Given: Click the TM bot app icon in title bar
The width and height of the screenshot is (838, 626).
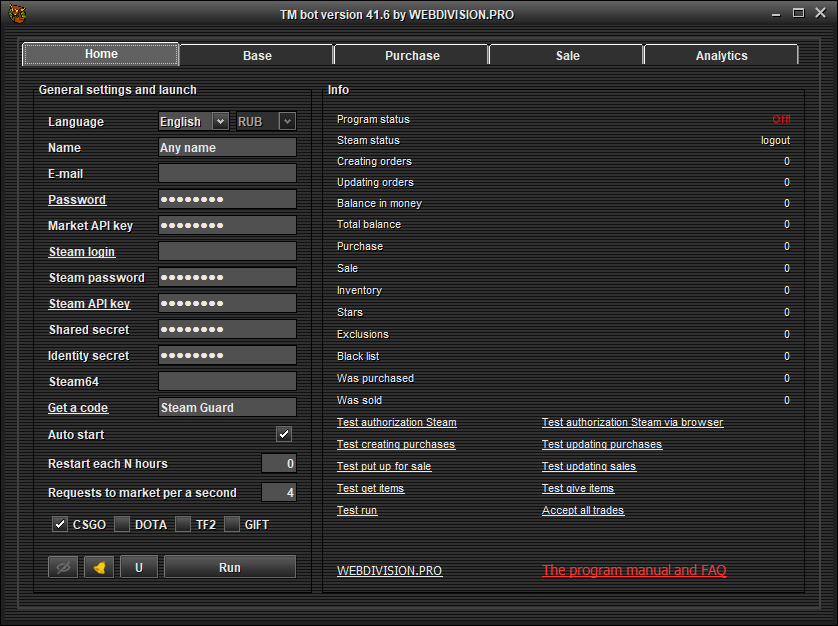Looking at the screenshot, I should pos(16,14).
